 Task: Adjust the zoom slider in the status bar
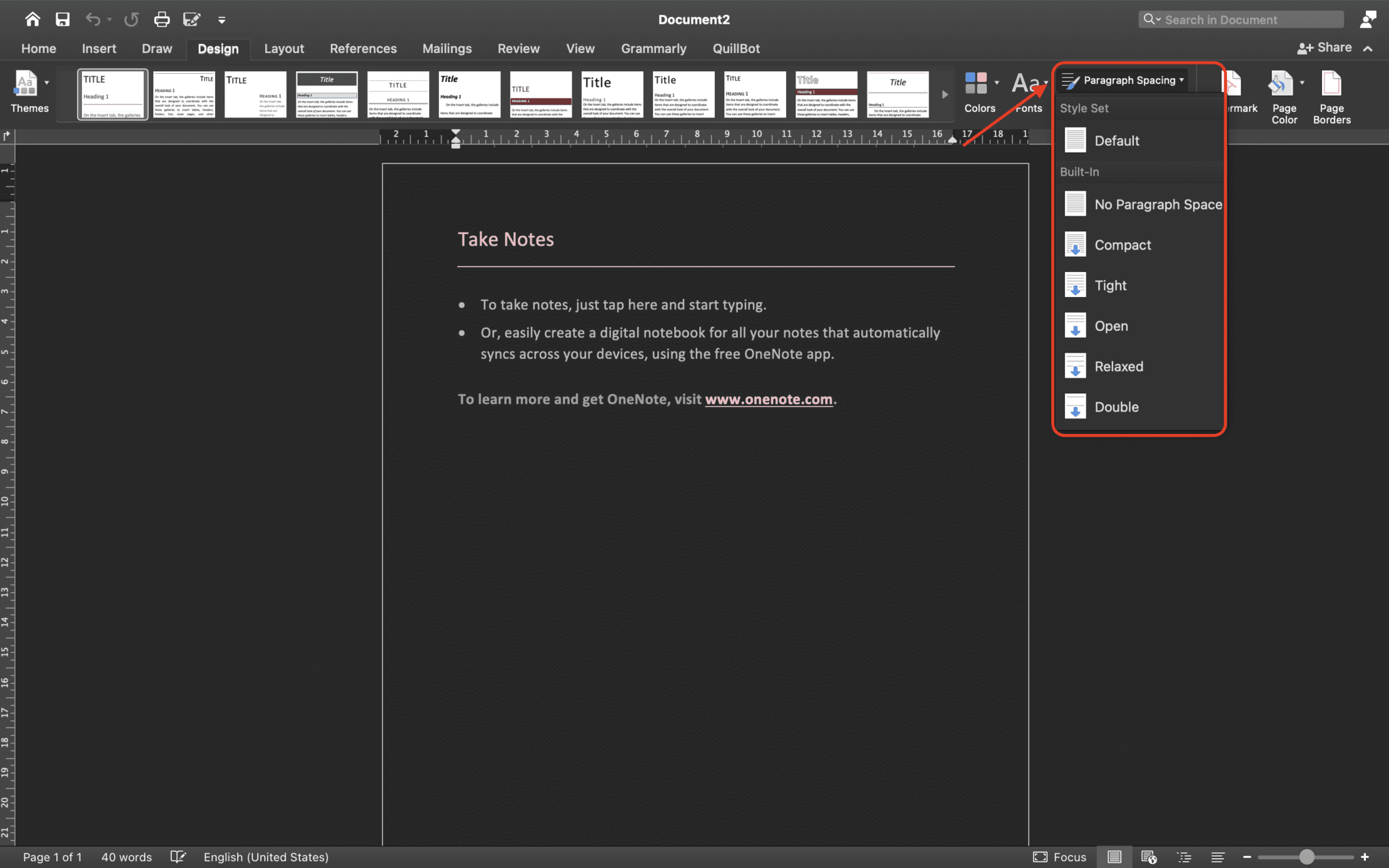(x=1306, y=856)
